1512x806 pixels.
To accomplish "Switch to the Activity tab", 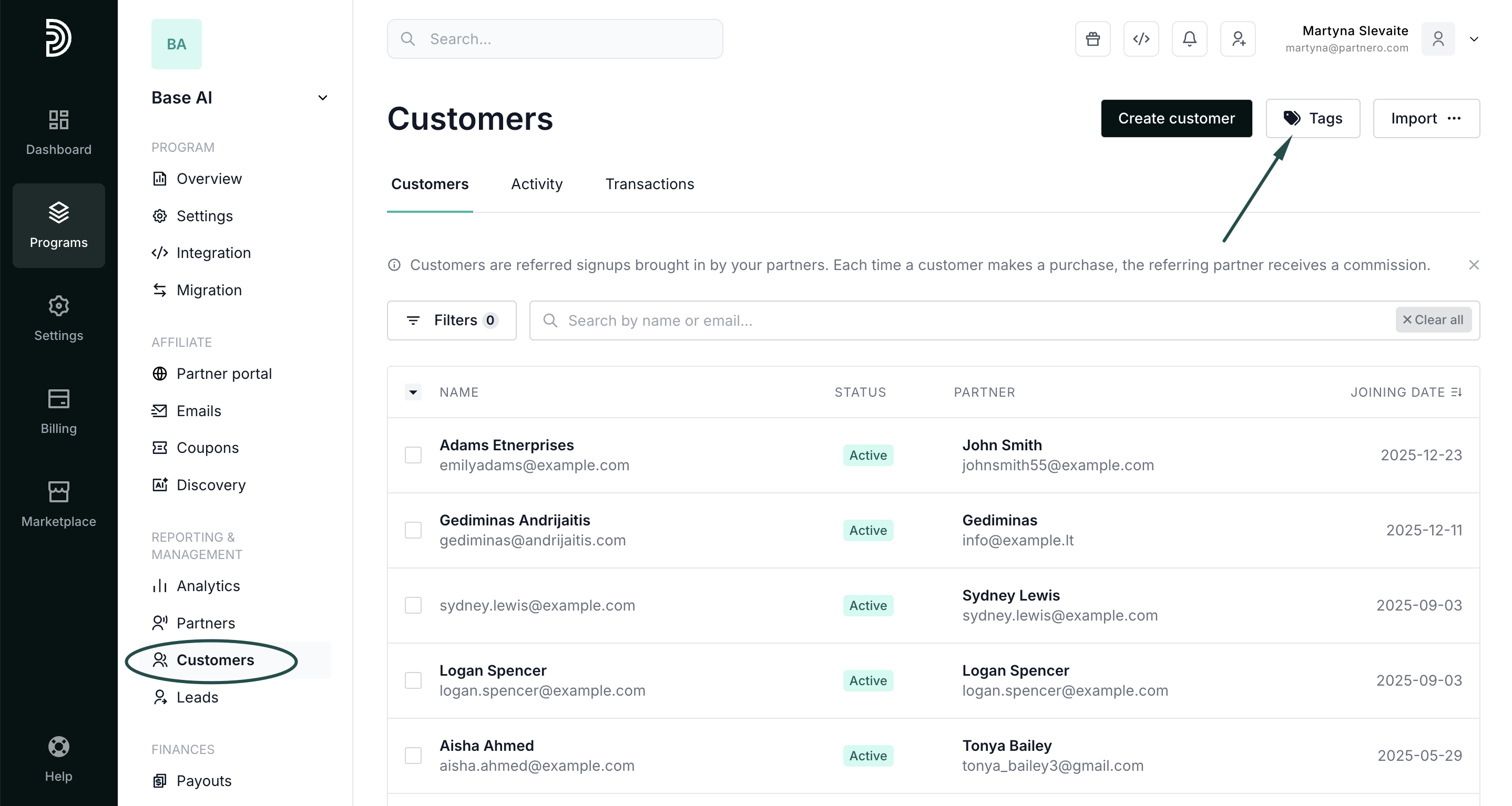I will (x=536, y=184).
